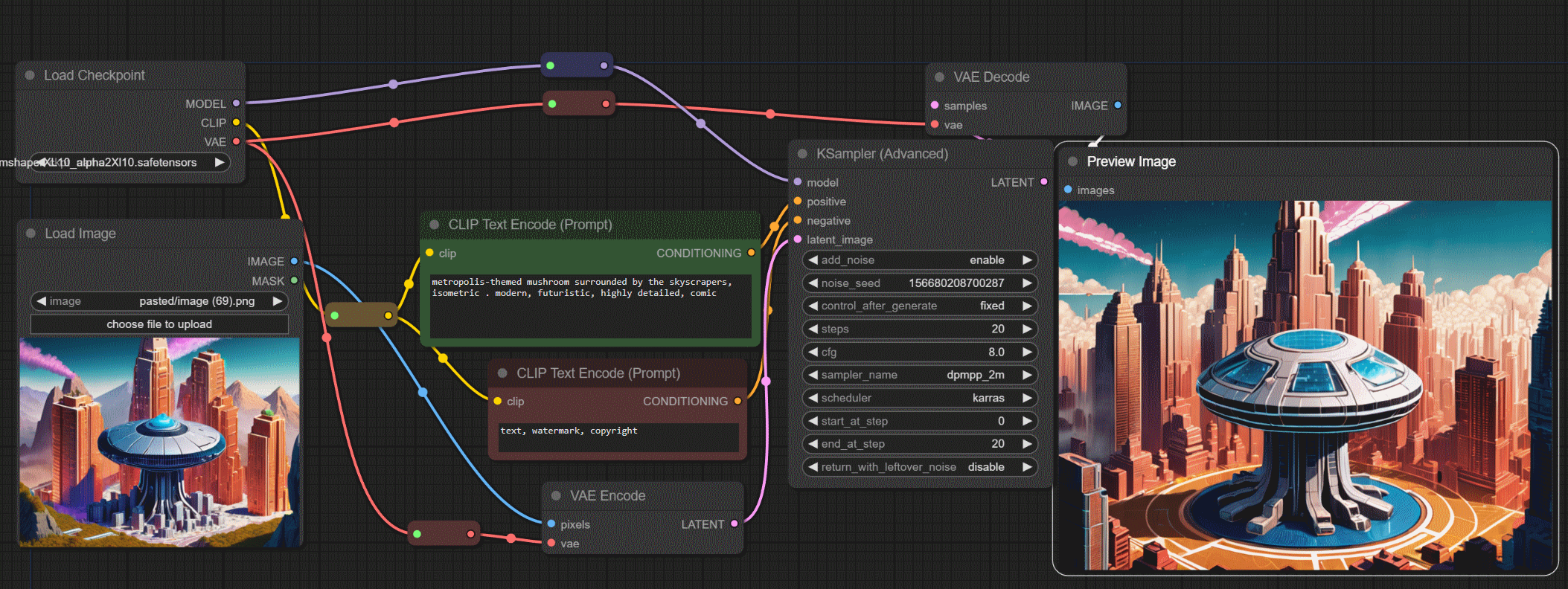Click the choose file to upload button
1568x589 pixels.
(159, 324)
